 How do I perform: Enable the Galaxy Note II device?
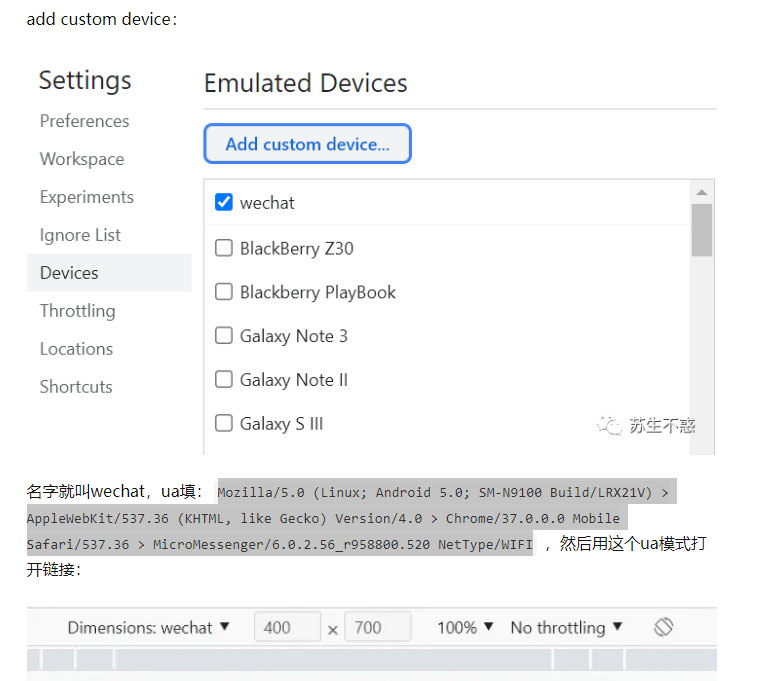[224, 380]
